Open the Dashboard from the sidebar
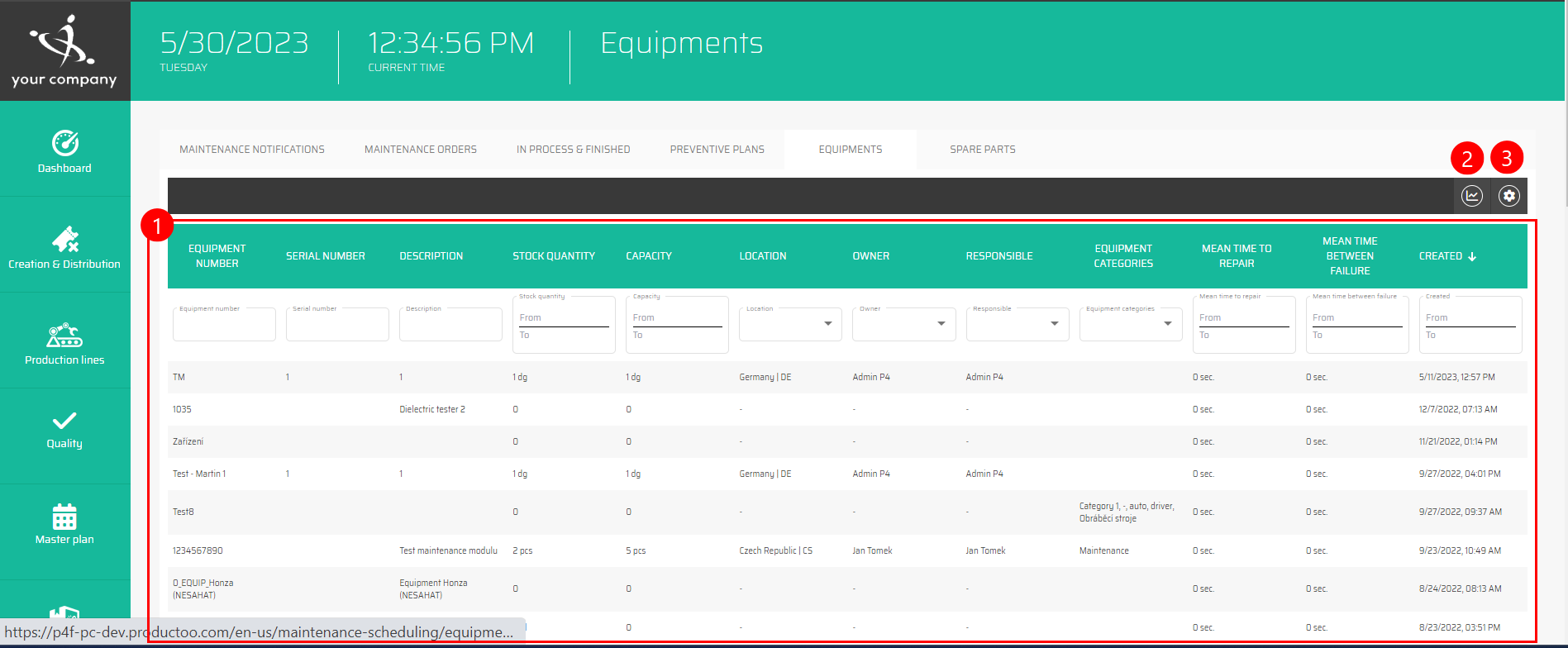 pyautogui.click(x=64, y=152)
